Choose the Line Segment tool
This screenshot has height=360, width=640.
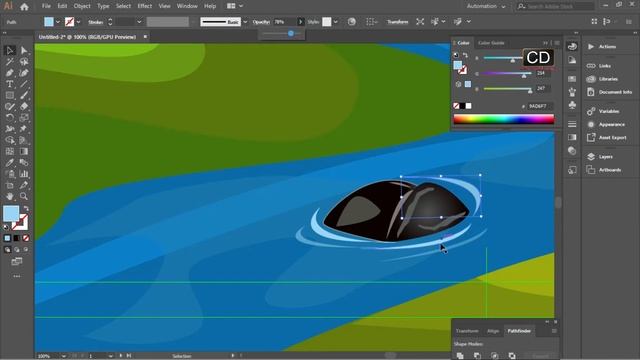(24, 84)
